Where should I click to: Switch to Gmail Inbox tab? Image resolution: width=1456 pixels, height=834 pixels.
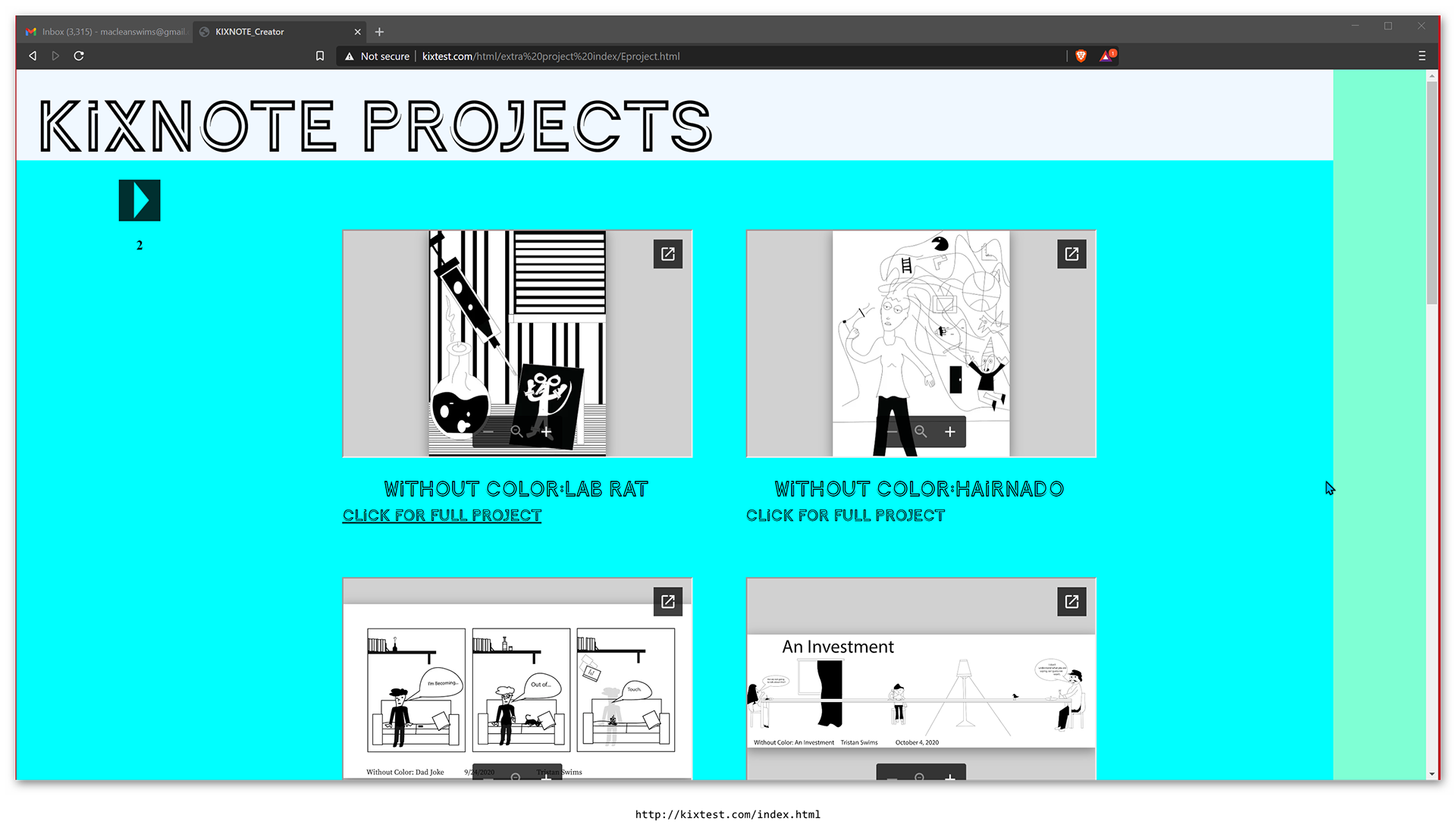point(106,32)
